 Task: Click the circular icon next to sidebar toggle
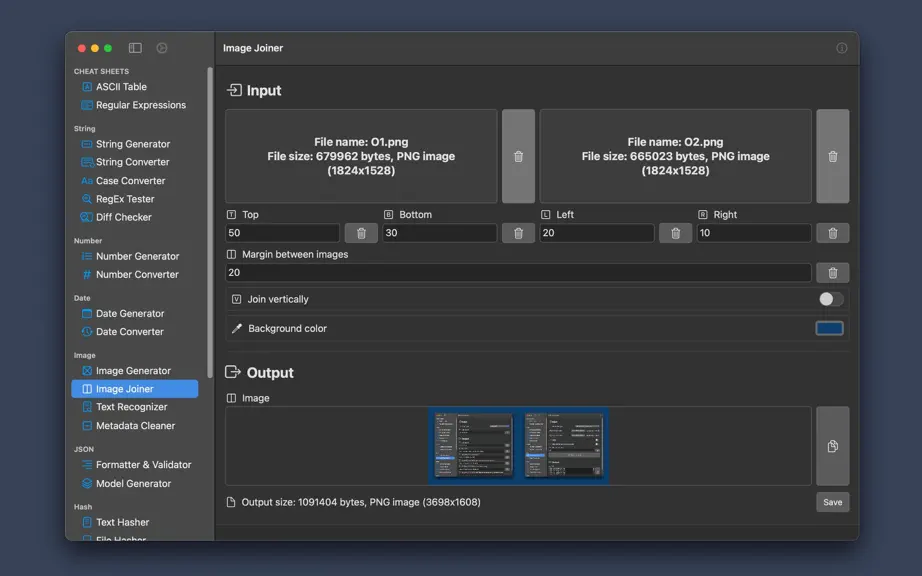click(x=162, y=48)
